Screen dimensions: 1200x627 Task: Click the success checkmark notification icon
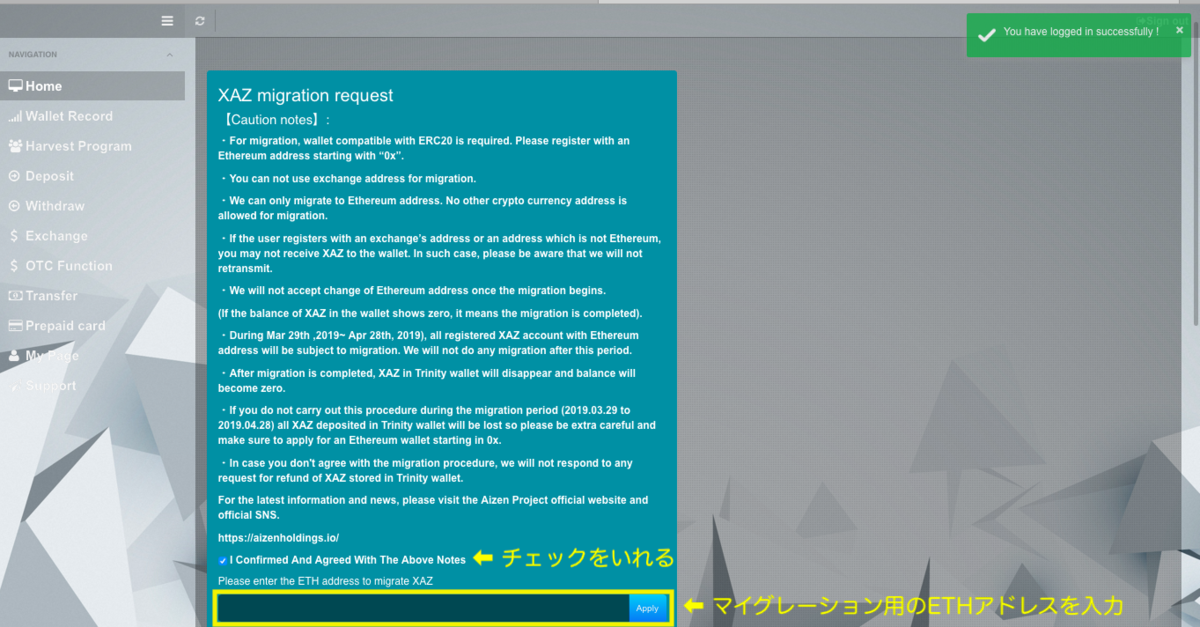[x=986, y=35]
